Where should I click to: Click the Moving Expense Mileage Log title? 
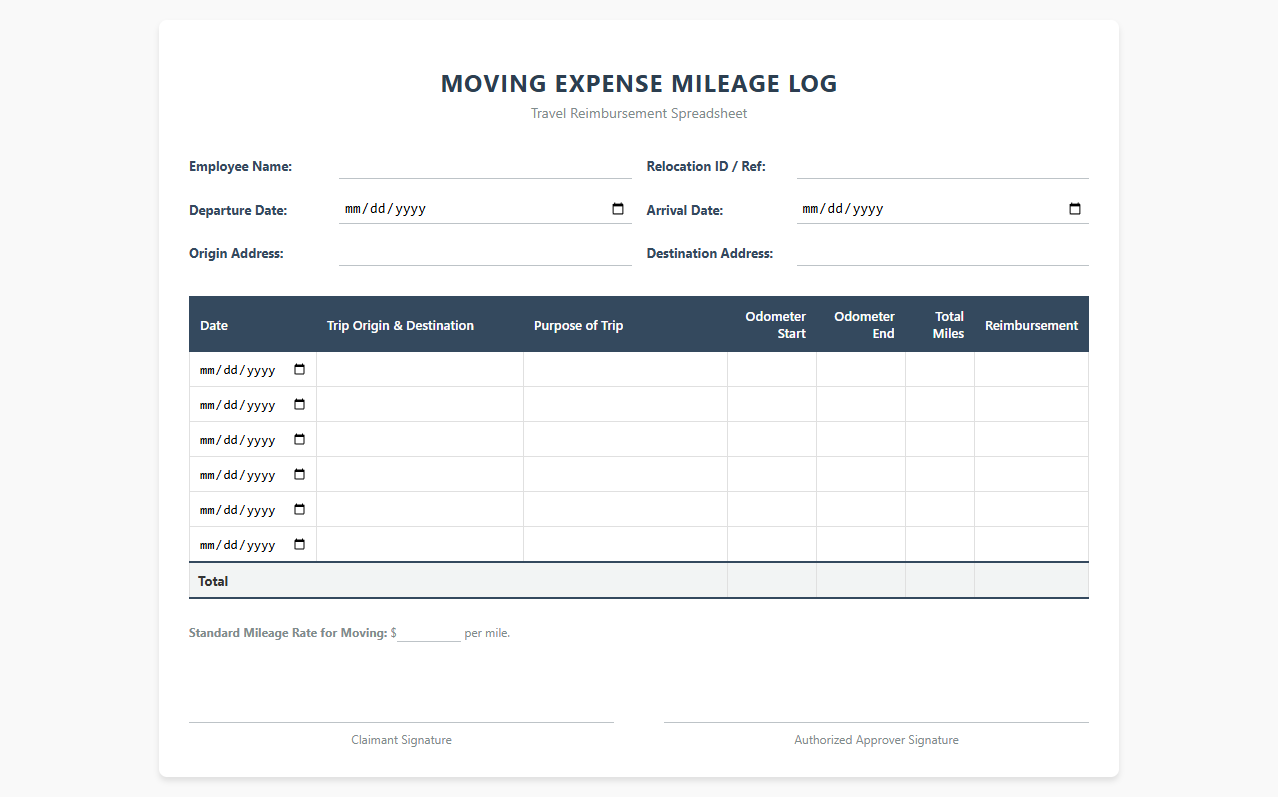(639, 84)
